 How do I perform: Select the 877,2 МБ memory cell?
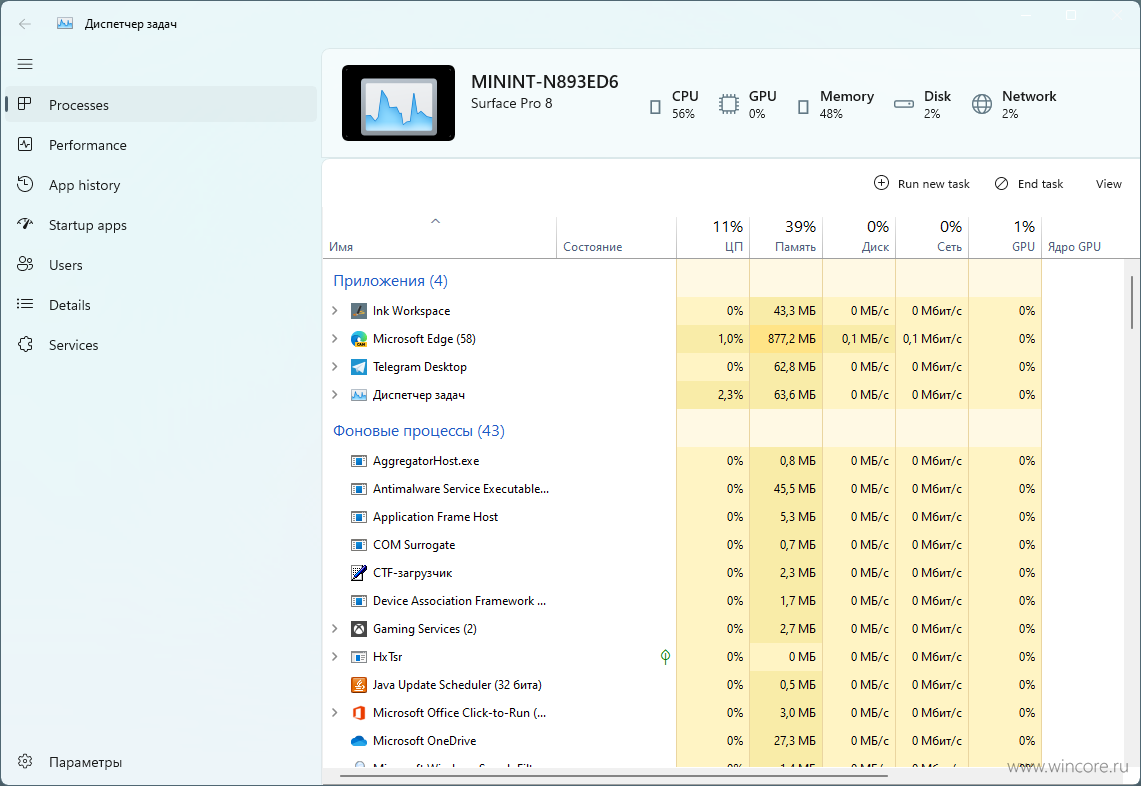pyautogui.click(x=786, y=338)
